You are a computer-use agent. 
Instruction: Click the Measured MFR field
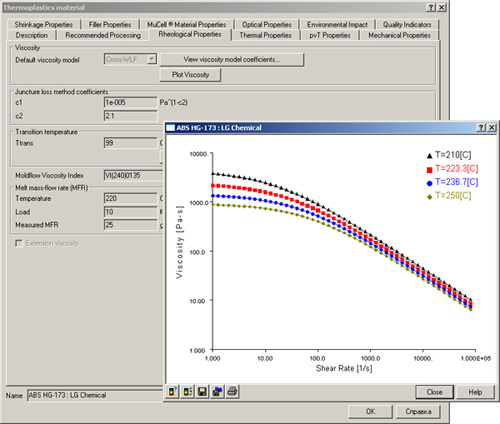[130, 225]
